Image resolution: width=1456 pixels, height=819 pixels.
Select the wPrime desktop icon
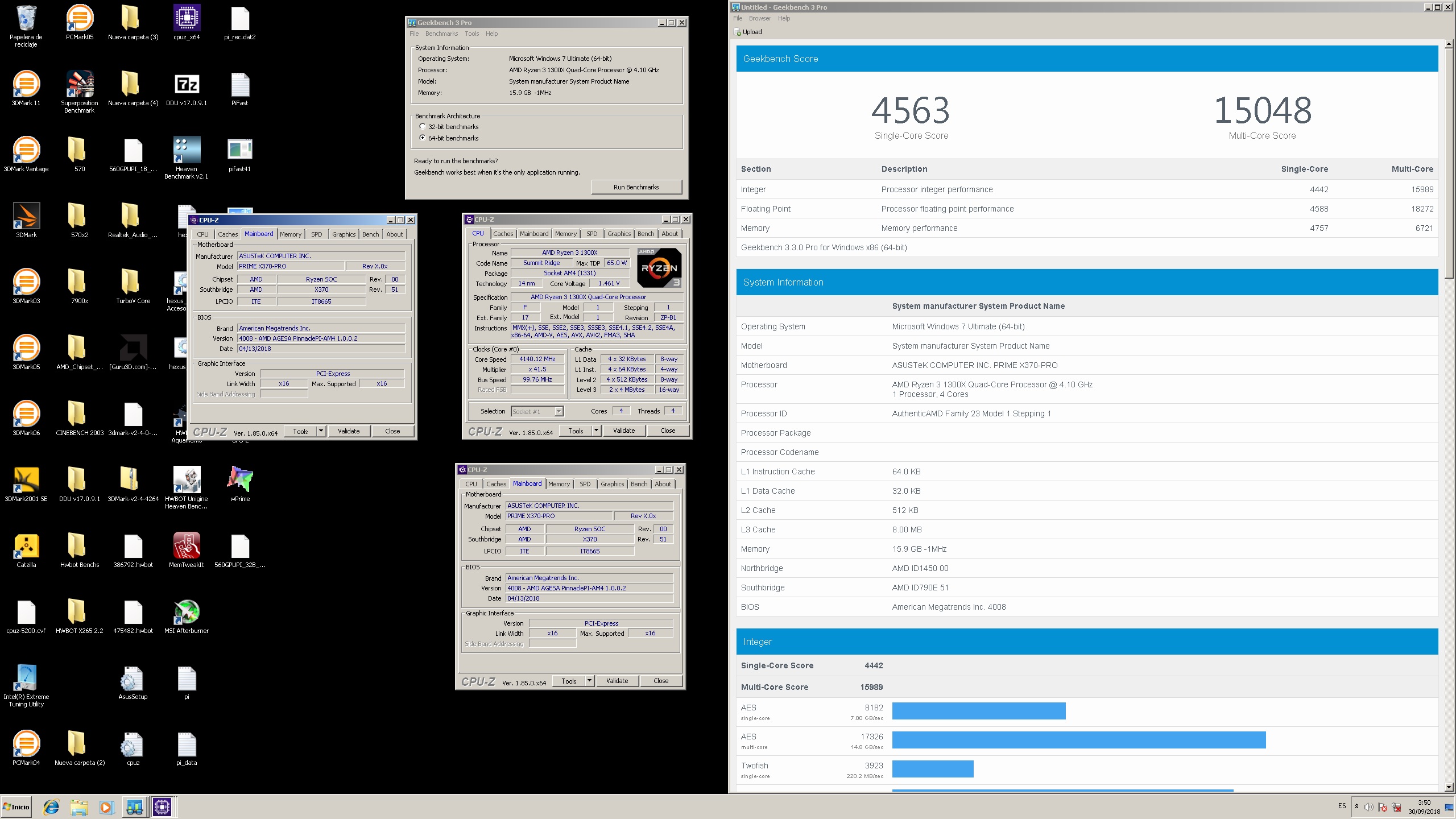coord(240,484)
